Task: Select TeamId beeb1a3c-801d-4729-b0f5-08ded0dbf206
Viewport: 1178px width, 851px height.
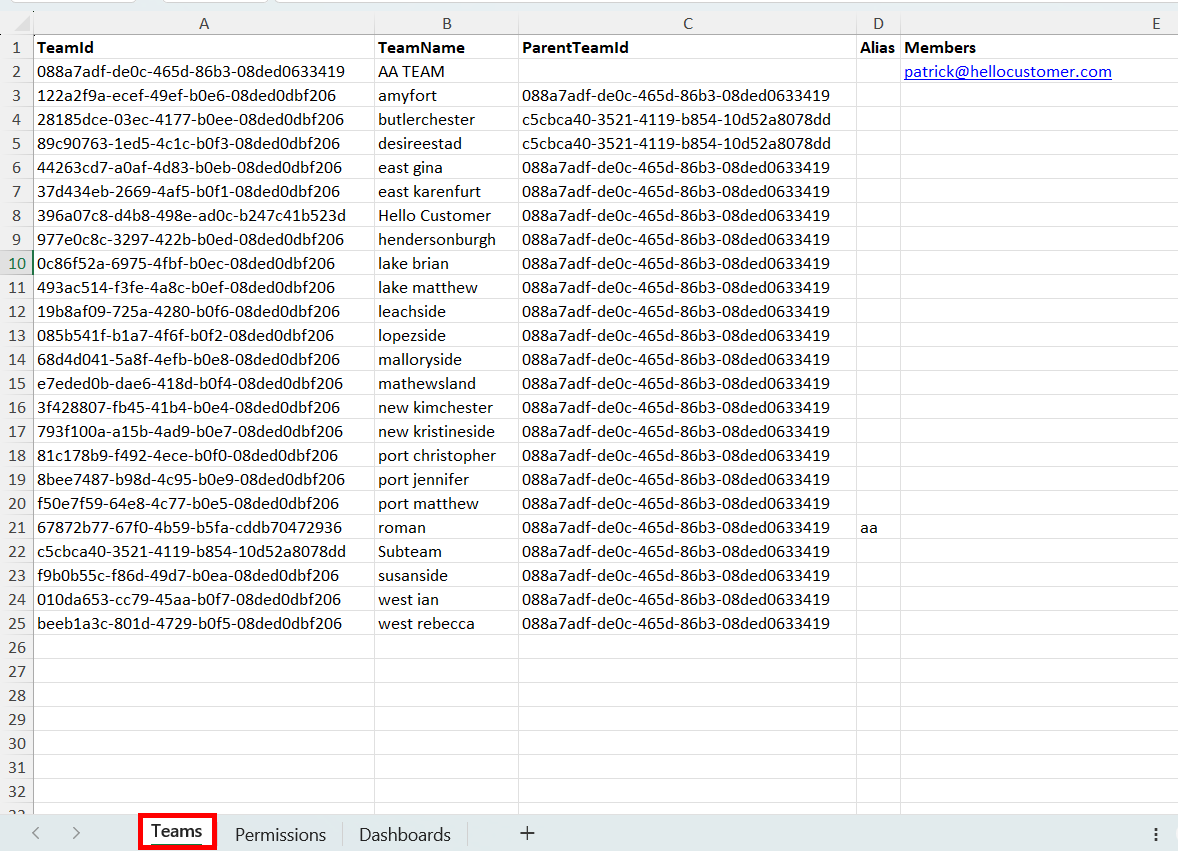Action: click(204, 623)
